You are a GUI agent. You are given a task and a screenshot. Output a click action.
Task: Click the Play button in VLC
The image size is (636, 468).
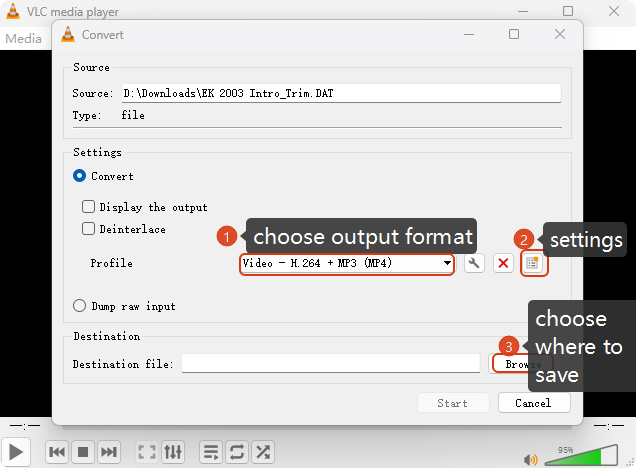tap(17, 452)
